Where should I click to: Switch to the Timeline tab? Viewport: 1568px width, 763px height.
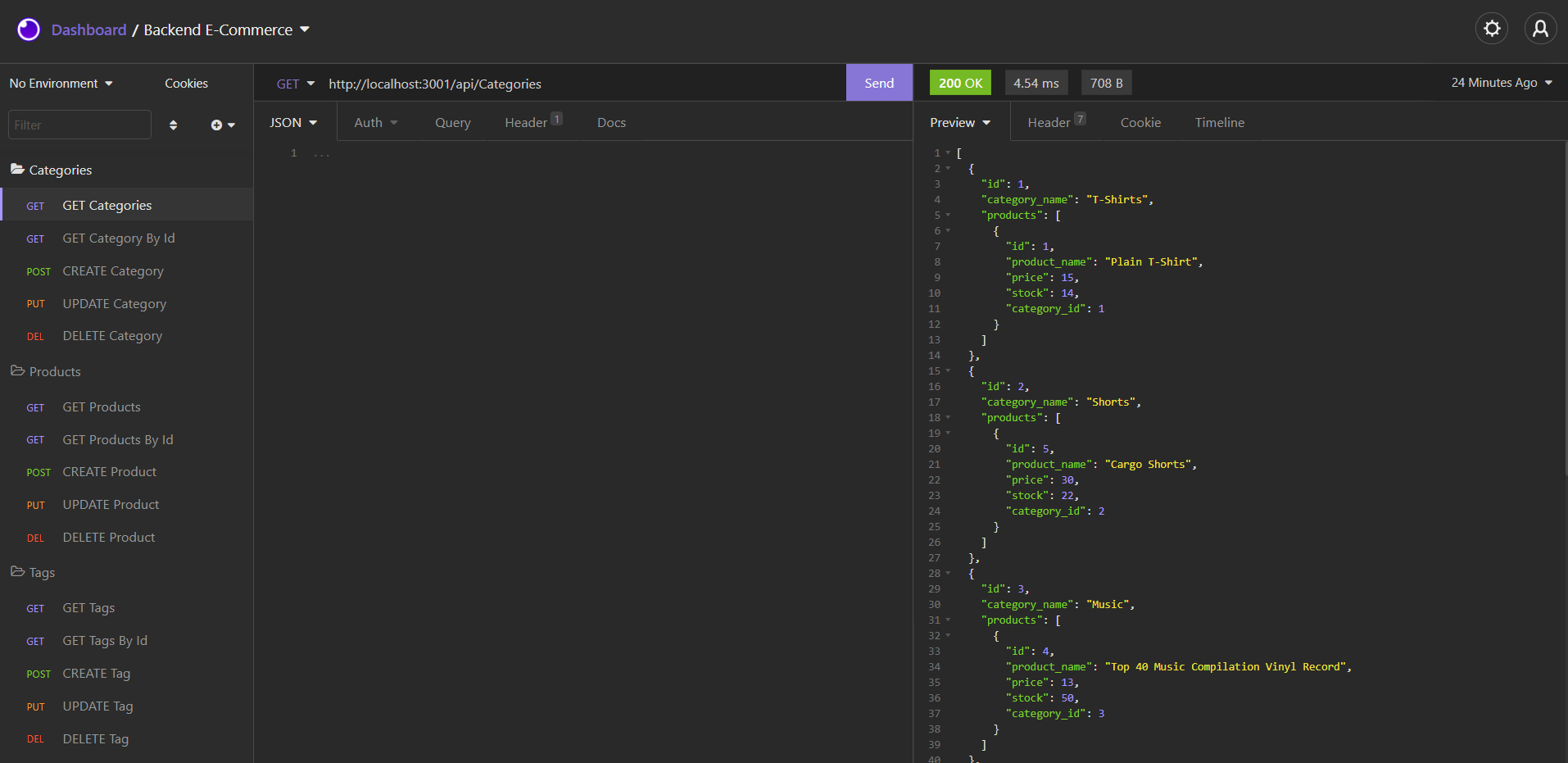tap(1219, 122)
